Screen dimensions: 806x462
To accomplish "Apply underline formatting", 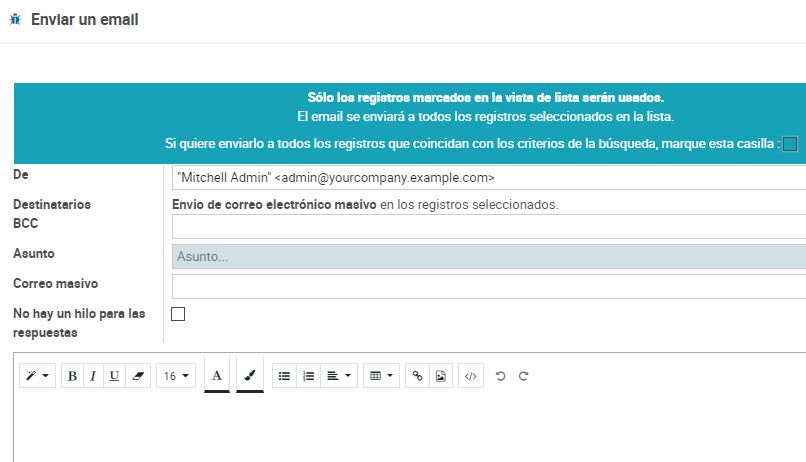I will coord(114,376).
